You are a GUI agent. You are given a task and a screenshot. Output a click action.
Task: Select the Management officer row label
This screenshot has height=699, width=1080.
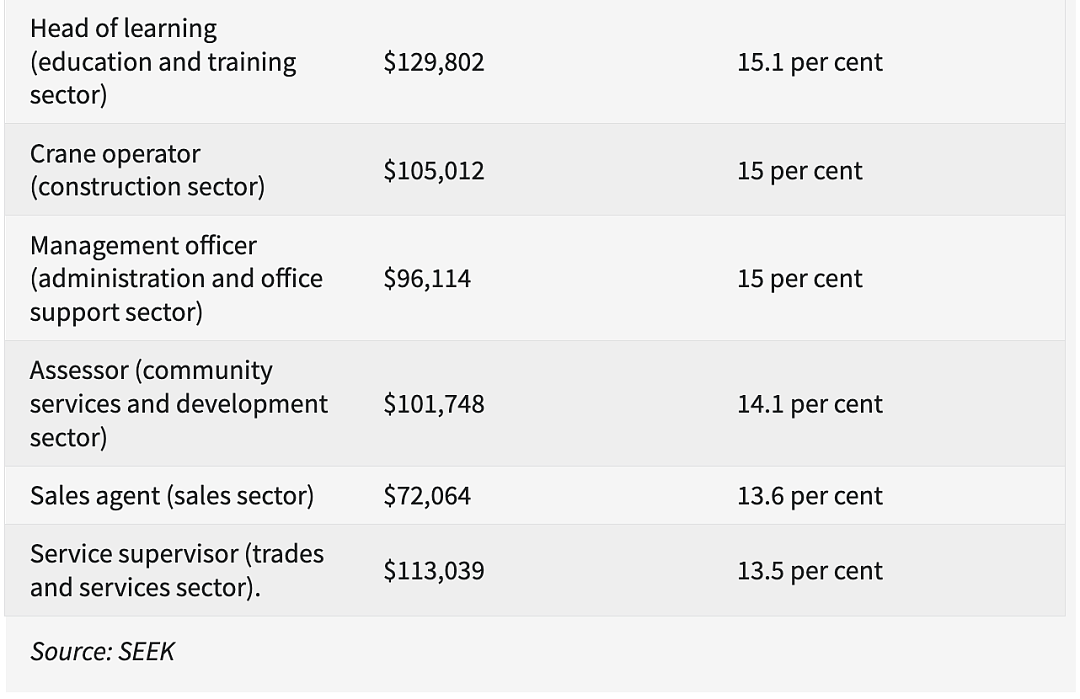click(176, 278)
